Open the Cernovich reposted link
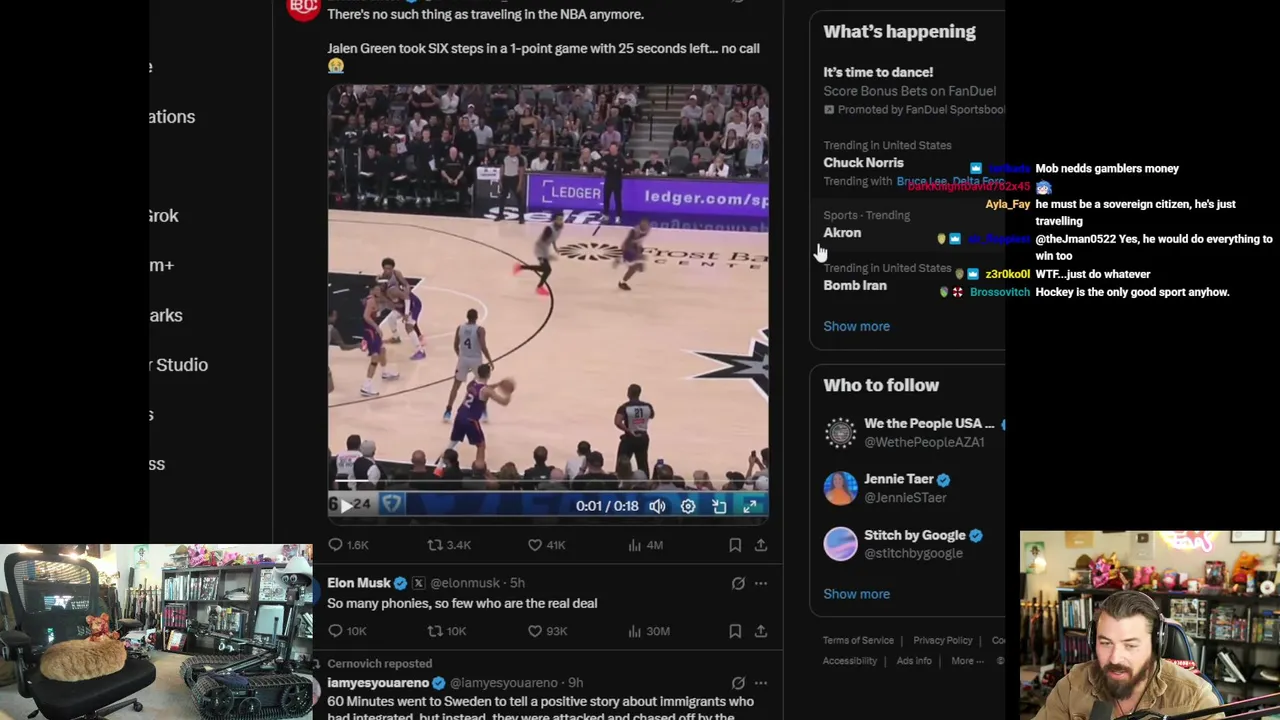The width and height of the screenshot is (1280, 720). point(379,663)
